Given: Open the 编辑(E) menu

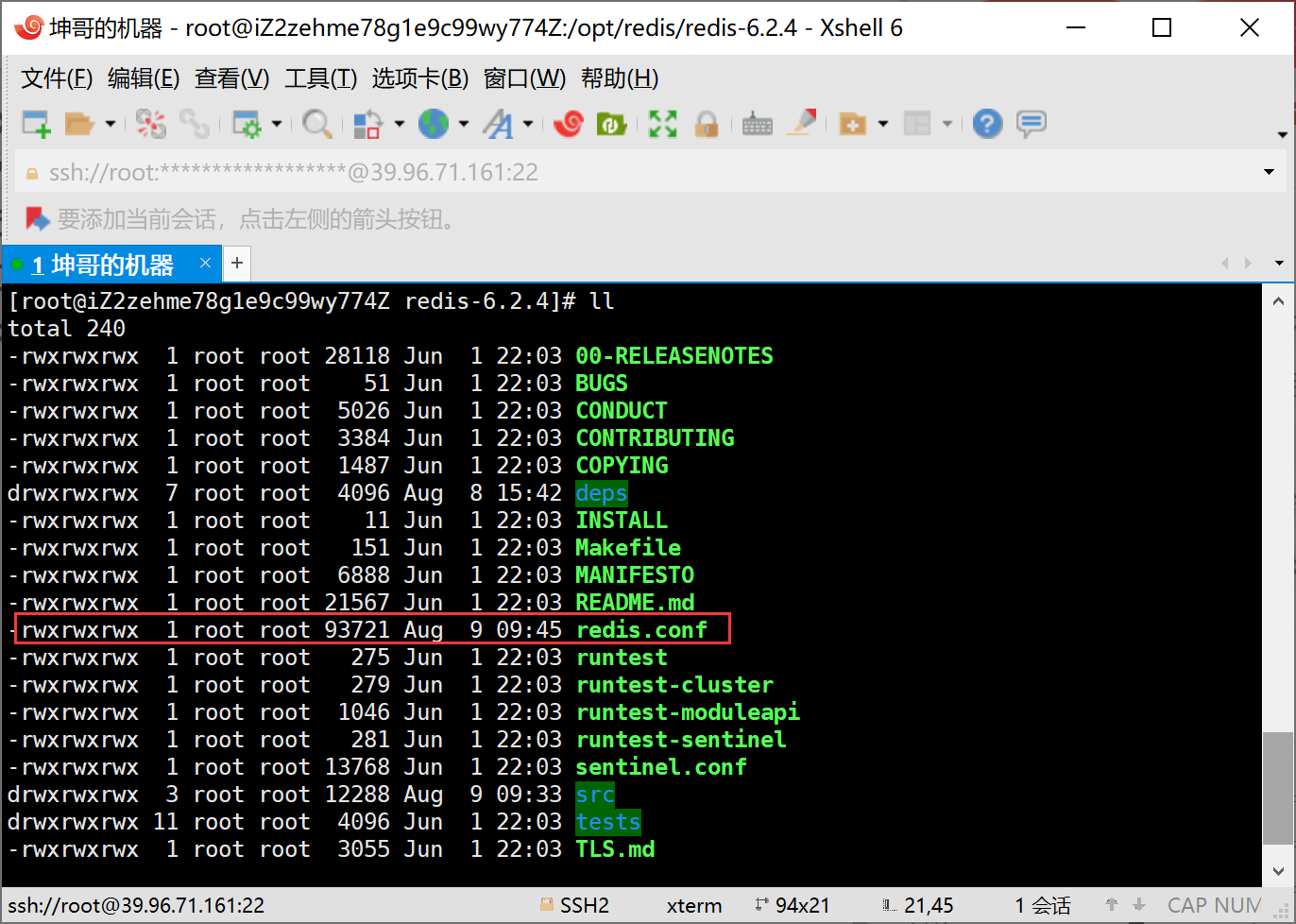Looking at the screenshot, I should (144, 78).
